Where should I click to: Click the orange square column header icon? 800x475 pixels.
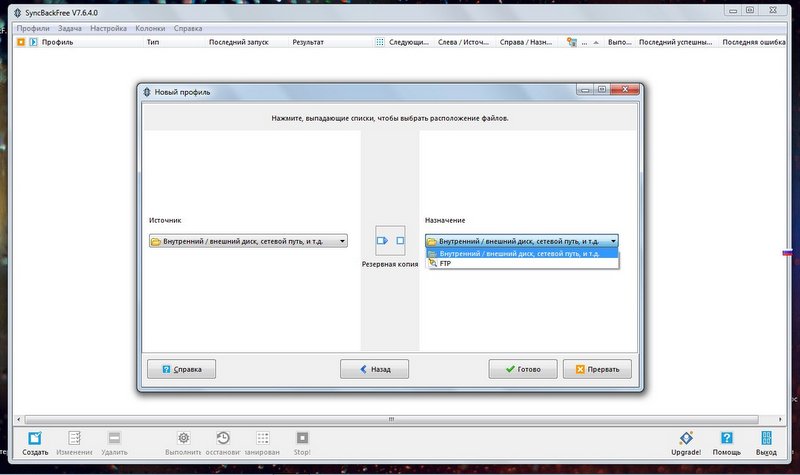21,42
